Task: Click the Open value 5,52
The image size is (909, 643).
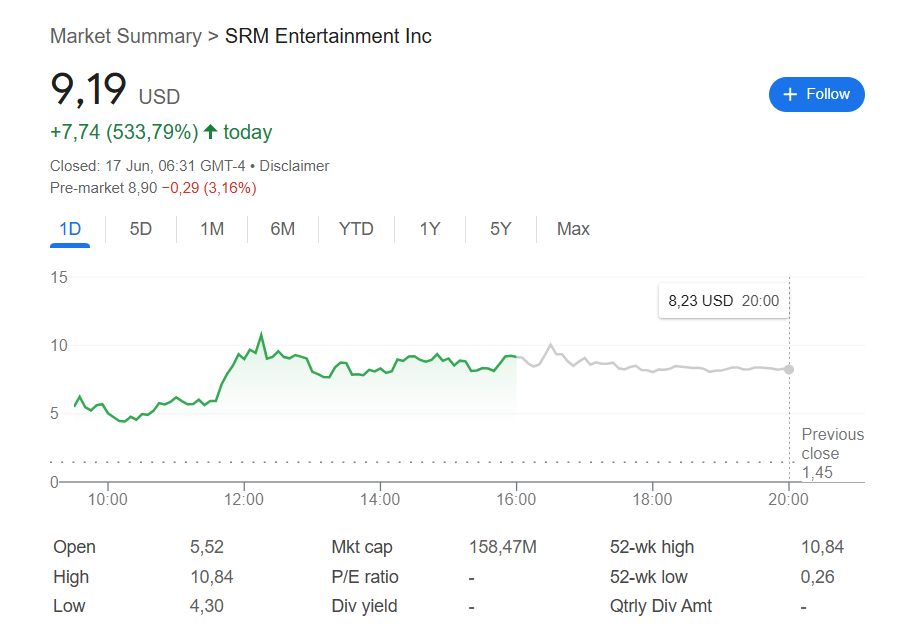Action: [206, 547]
